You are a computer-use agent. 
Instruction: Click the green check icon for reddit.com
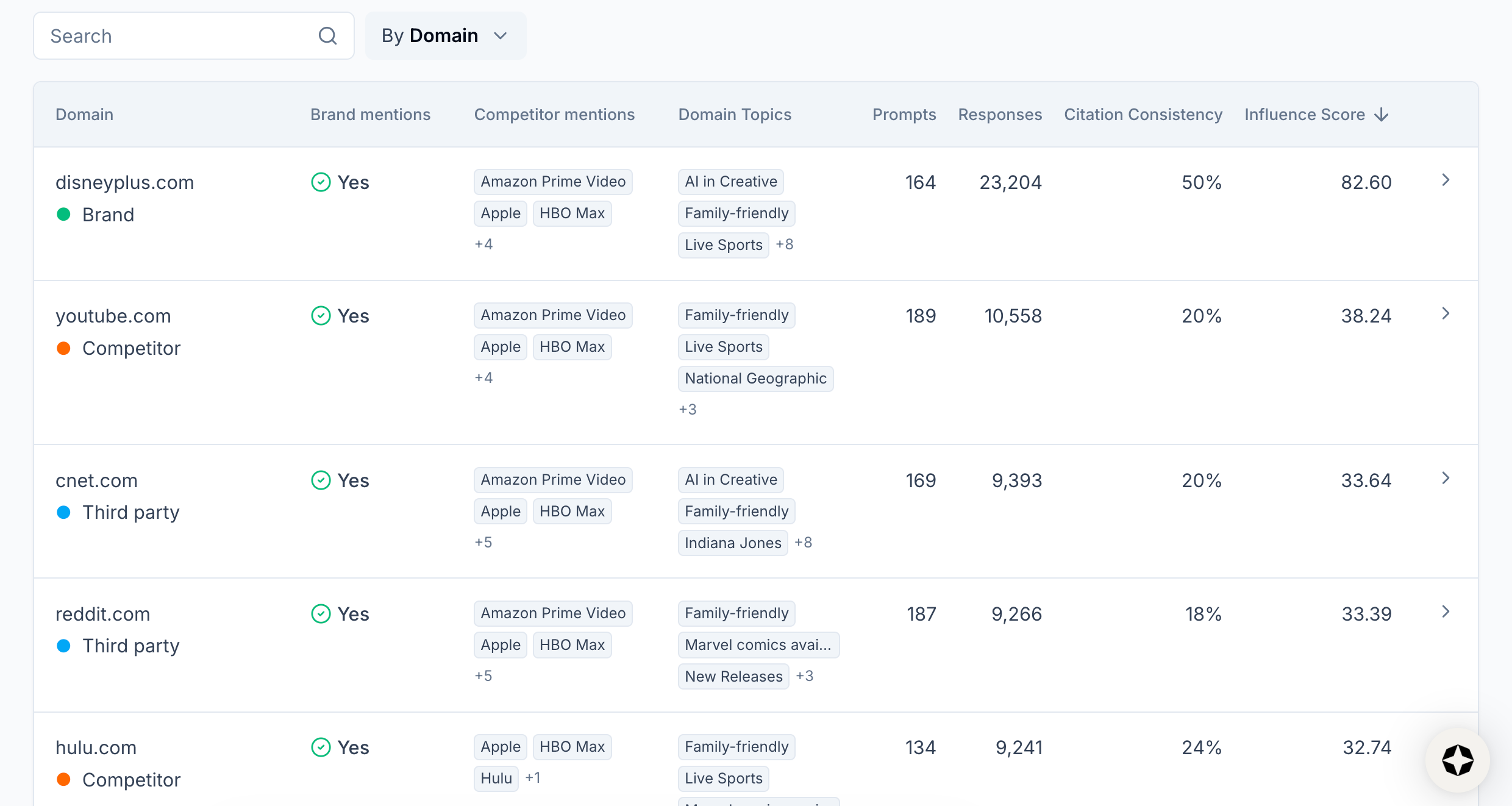[x=321, y=613]
